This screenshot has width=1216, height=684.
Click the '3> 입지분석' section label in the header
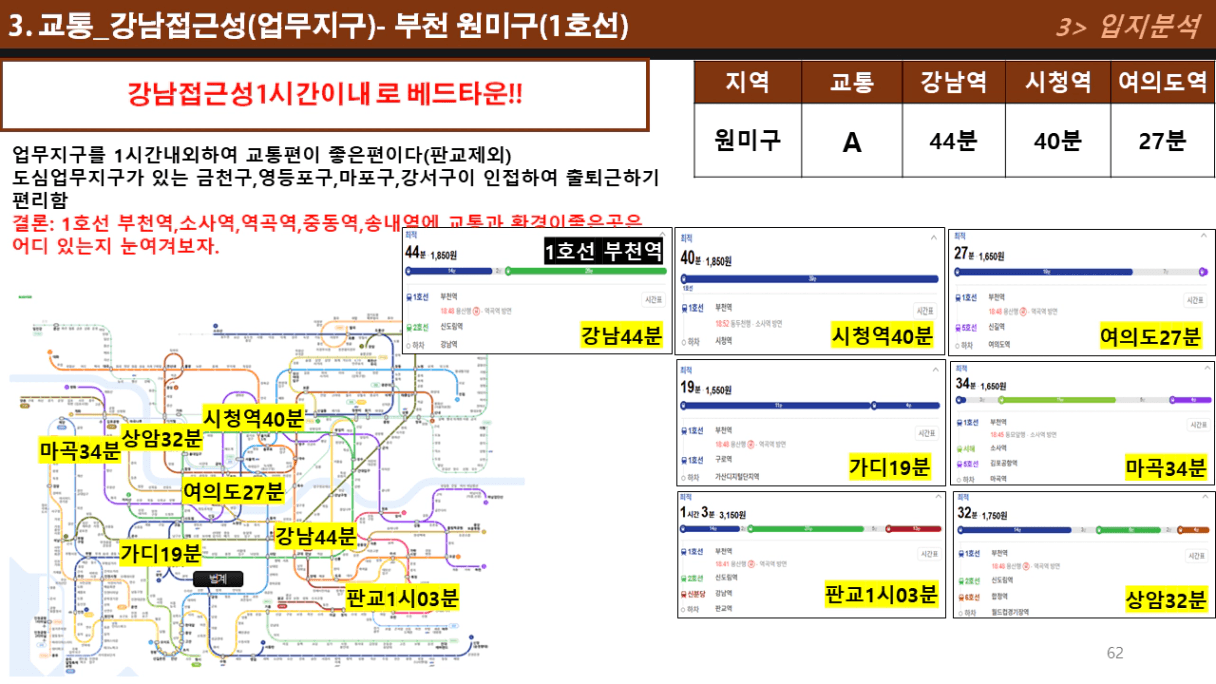(1128, 27)
